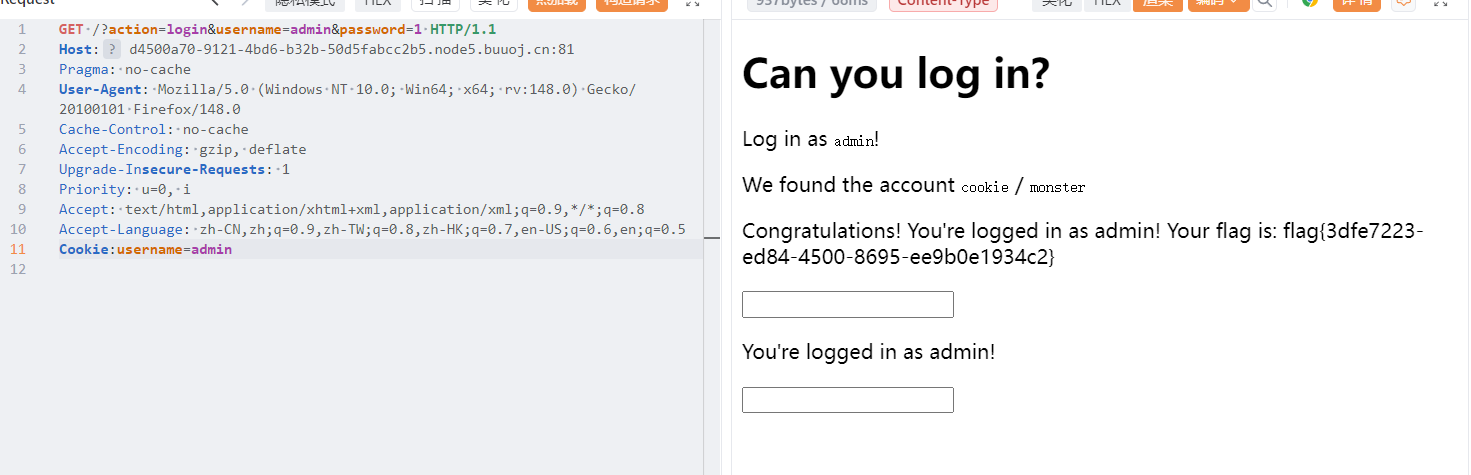This screenshot has height=475, width=1471.
Task: Click the search magnifier icon in response toolbar
Action: [1265, 3]
